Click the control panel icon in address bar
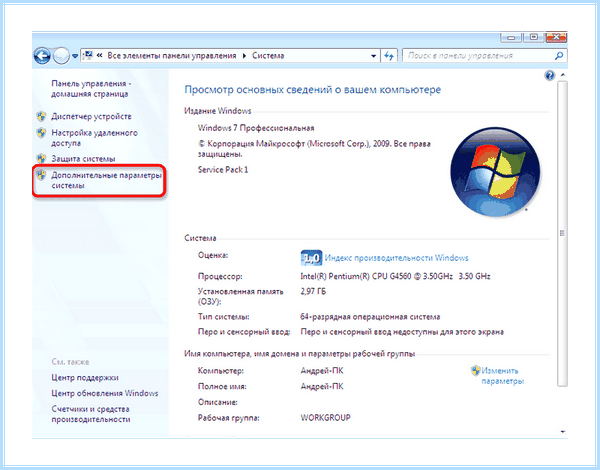Image resolution: width=600 pixels, height=470 pixels. (88, 55)
